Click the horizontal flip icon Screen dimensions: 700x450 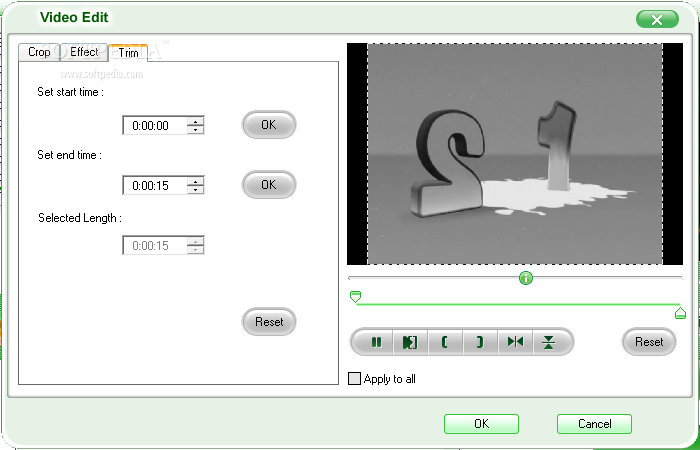(515, 342)
